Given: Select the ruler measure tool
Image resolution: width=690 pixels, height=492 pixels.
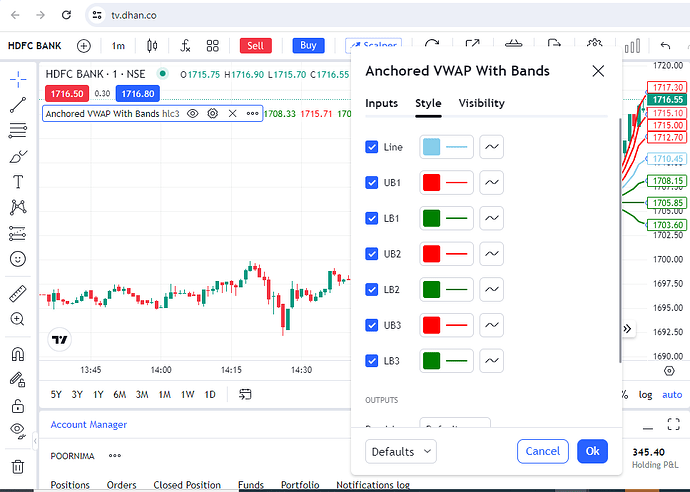Looking at the screenshot, I should [18, 294].
